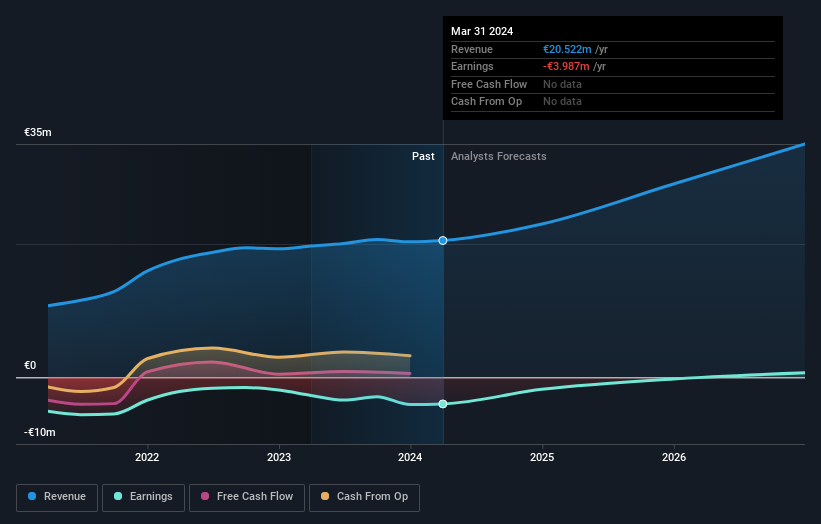
Task: Click the 2025 x-axis label
Action: point(542,457)
